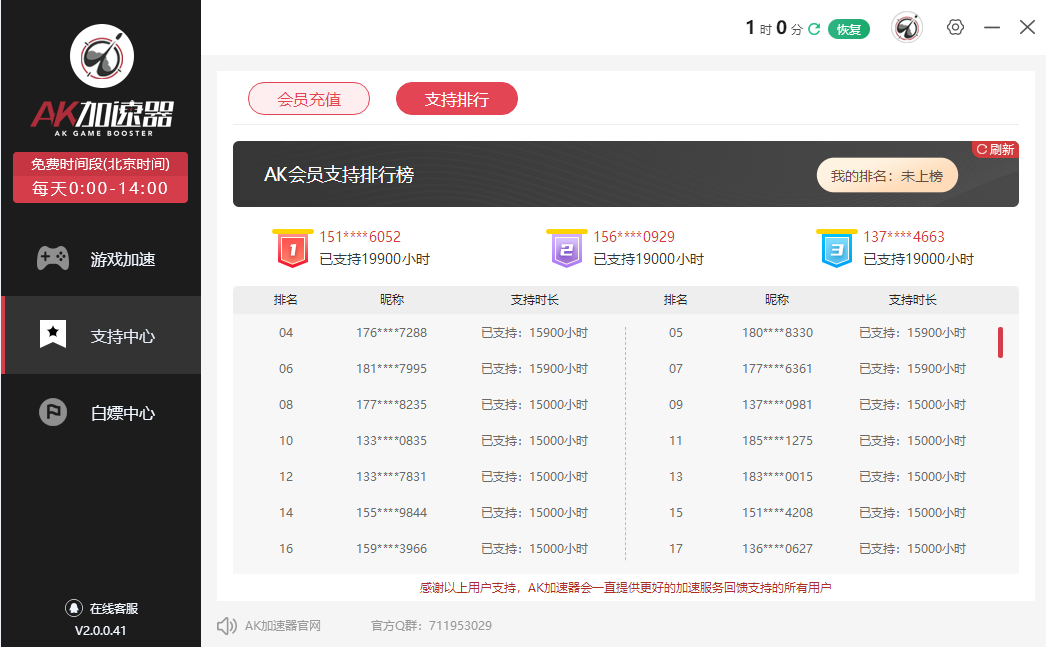Click nickname 155****9844 in rank 14
Viewport: 1046px width, 647px height.
click(392, 512)
